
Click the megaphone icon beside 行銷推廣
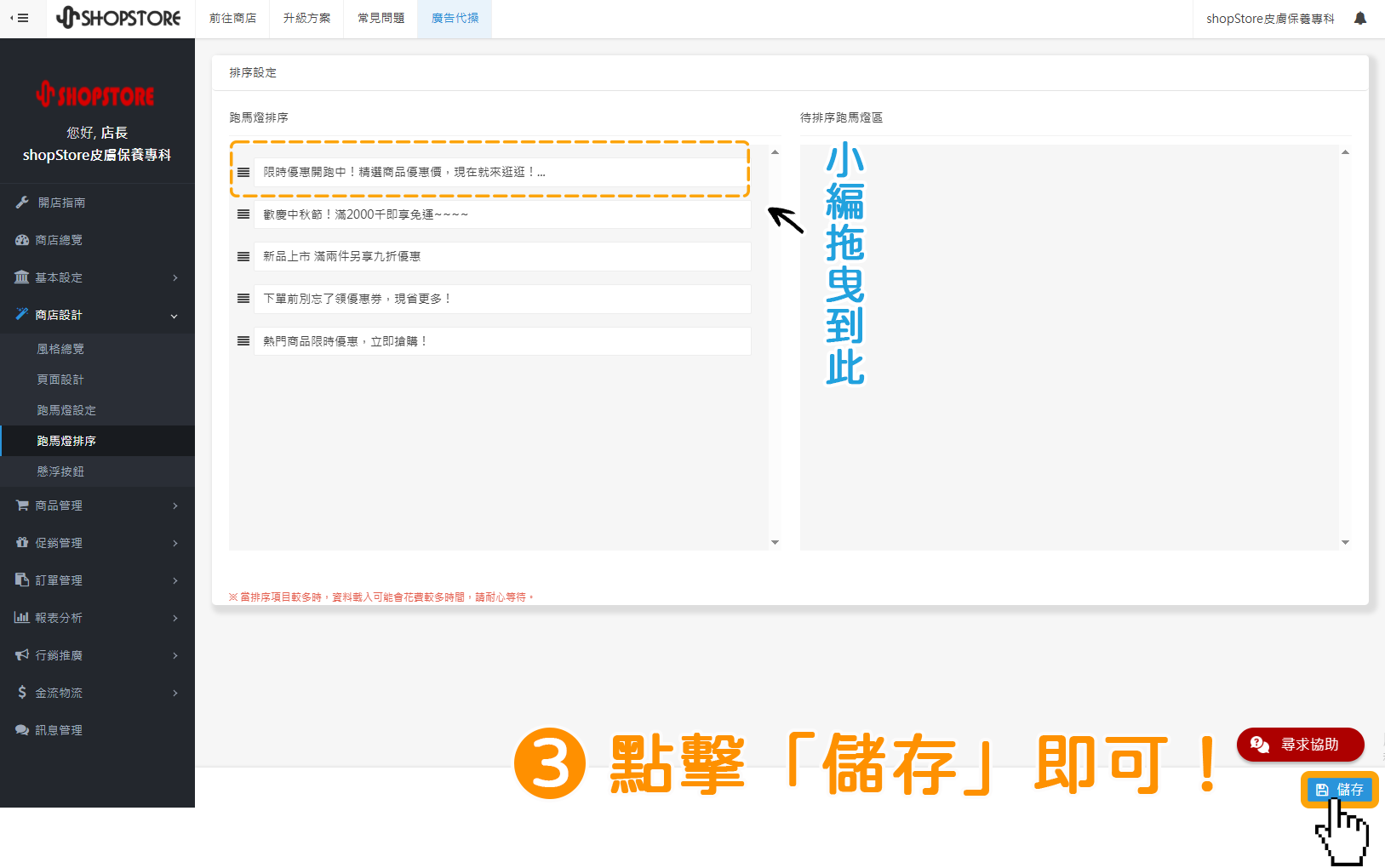point(22,655)
